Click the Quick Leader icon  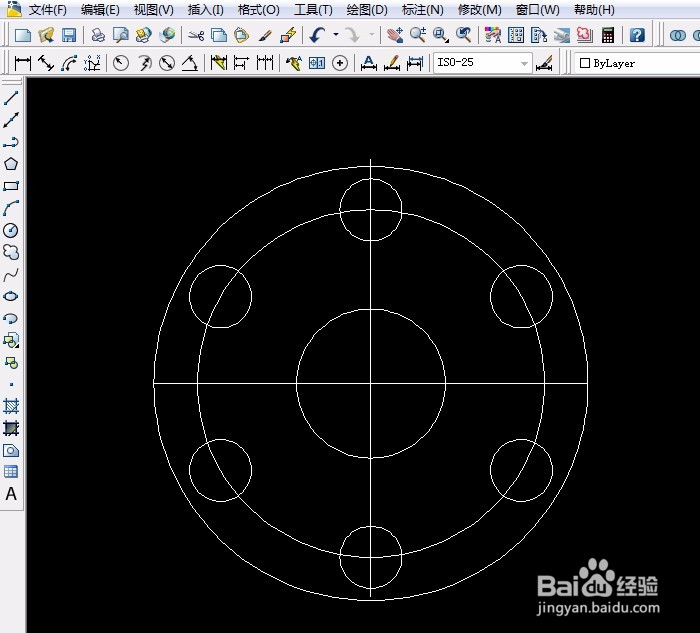click(293, 63)
